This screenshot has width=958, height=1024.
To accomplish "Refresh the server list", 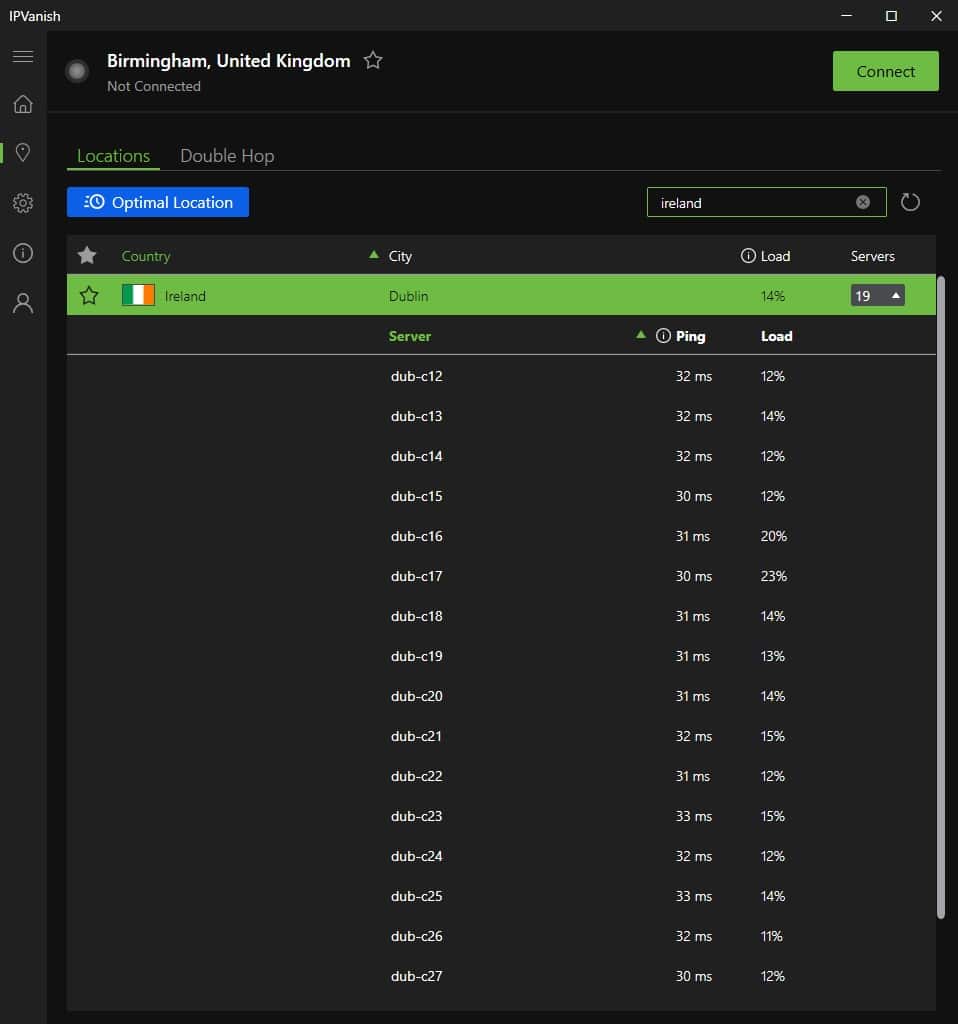I will pyautogui.click(x=910, y=202).
